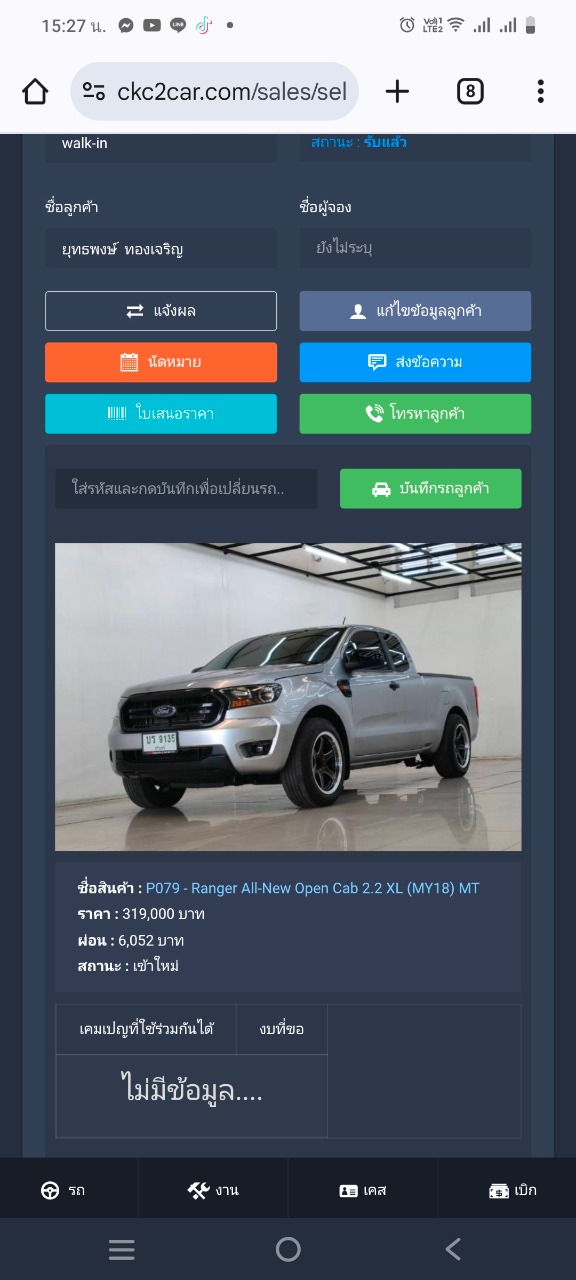This screenshot has height=1280, width=576.
Task: Switch to the รถ tab in bottom bar
Action: click(62, 1190)
